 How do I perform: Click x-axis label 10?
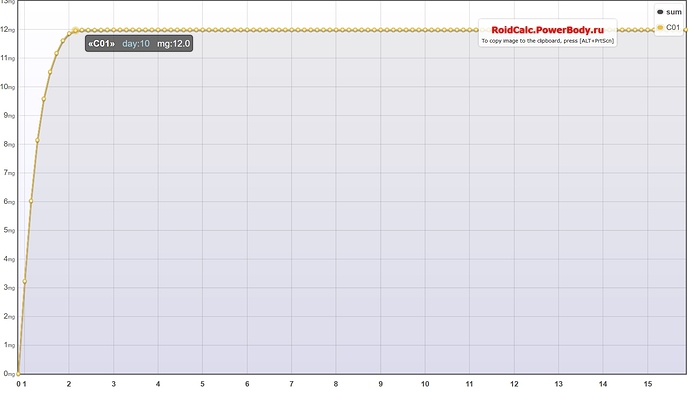(x=425, y=384)
